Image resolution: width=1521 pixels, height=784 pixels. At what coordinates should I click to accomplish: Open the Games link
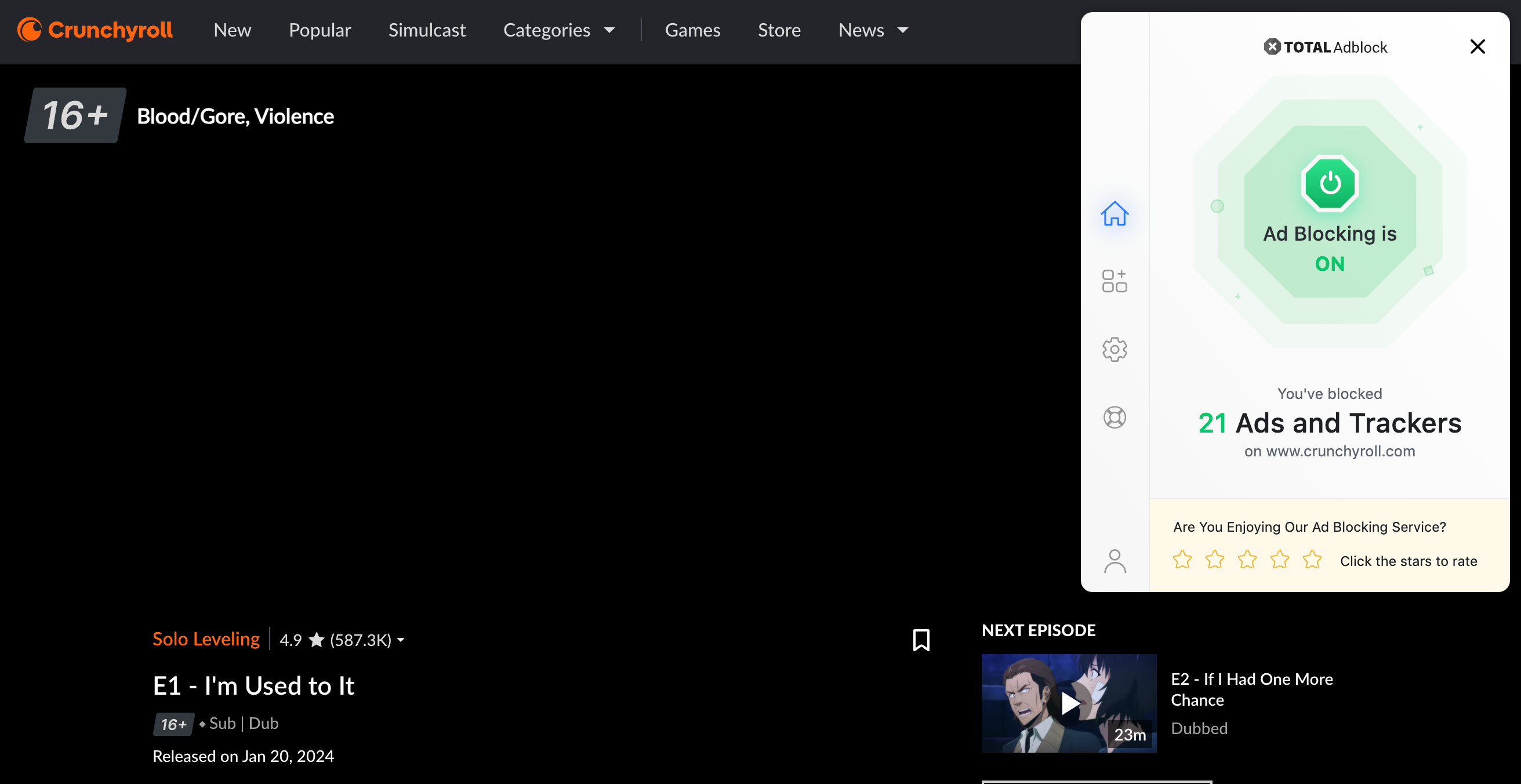coord(692,30)
